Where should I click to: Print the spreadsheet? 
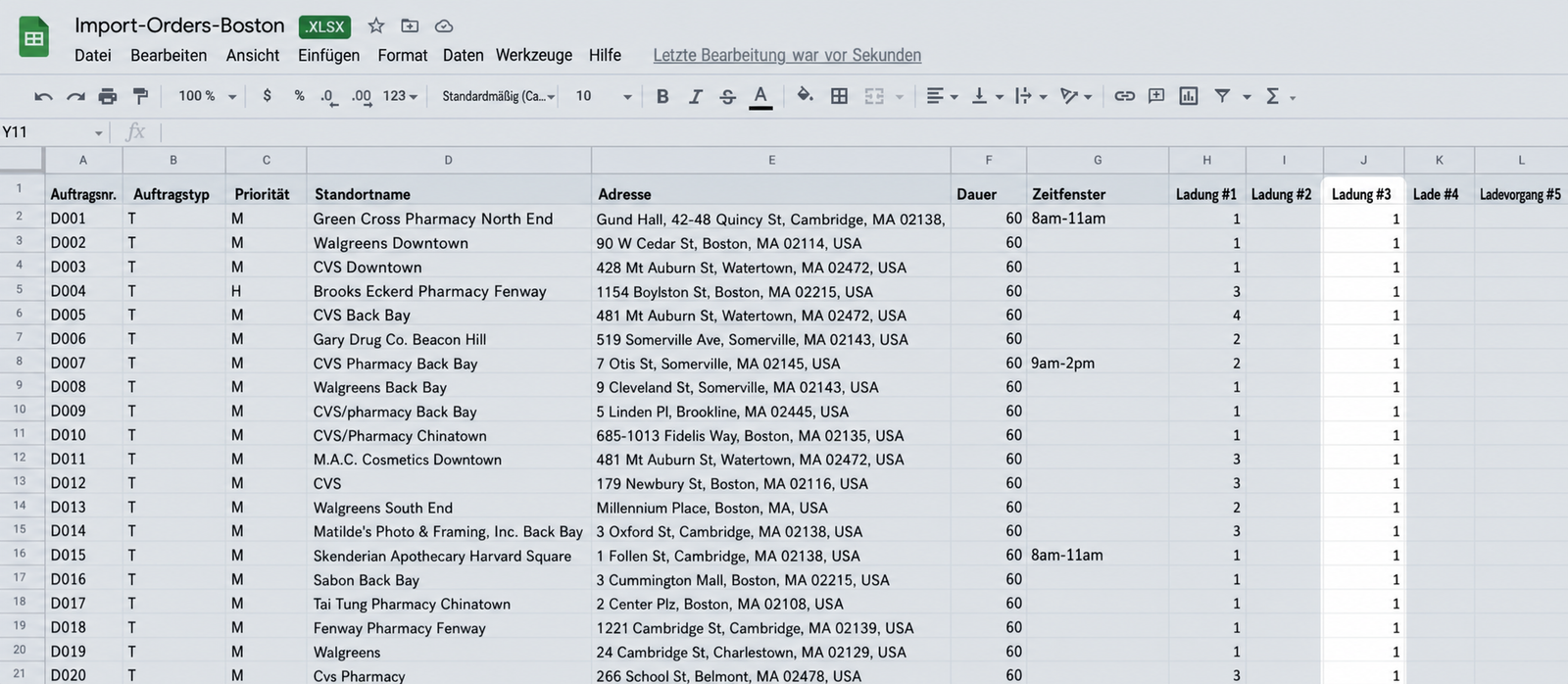108,96
